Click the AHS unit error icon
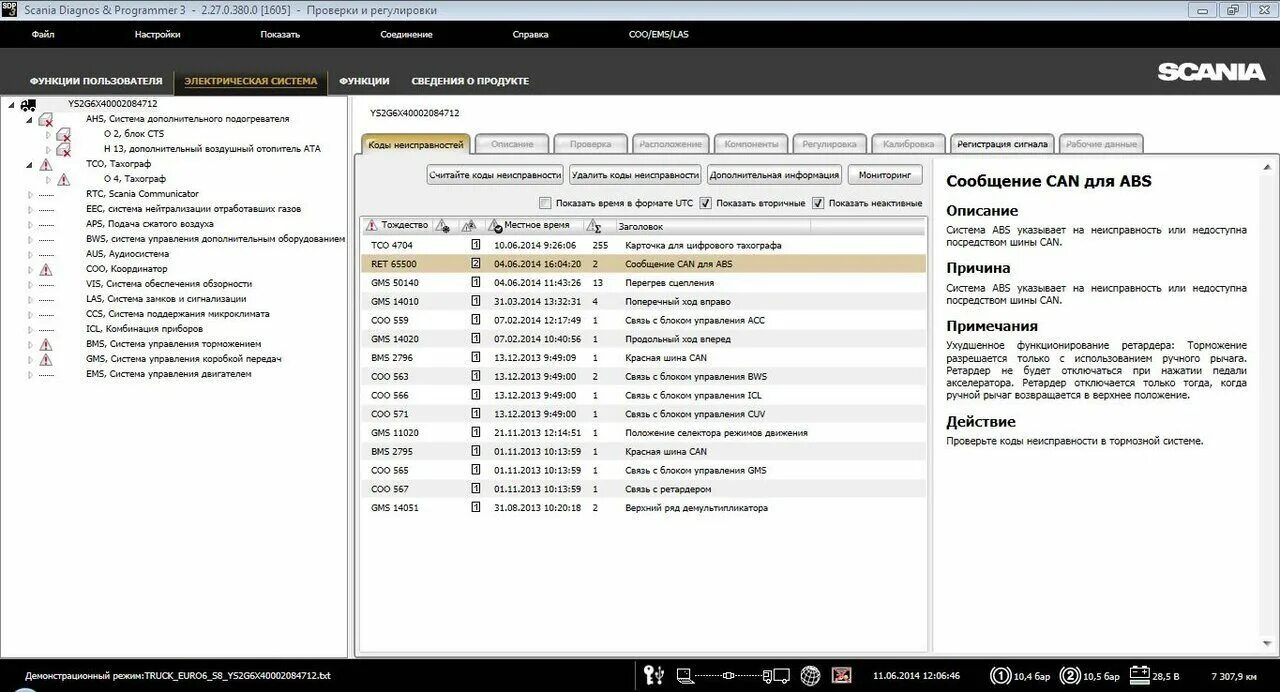This screenshot has width=1280, height=692. click(x=45, y=119)
